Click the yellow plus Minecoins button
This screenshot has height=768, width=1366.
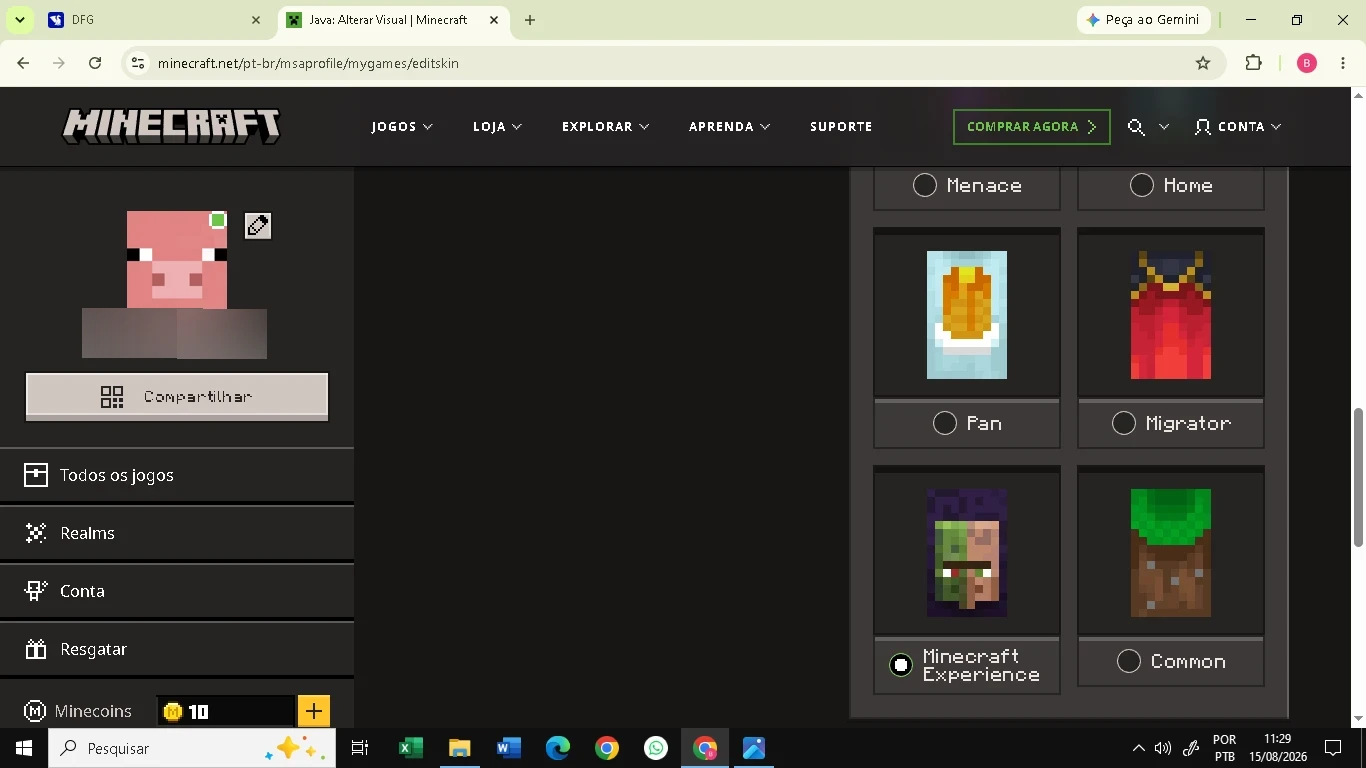point(313,711)
